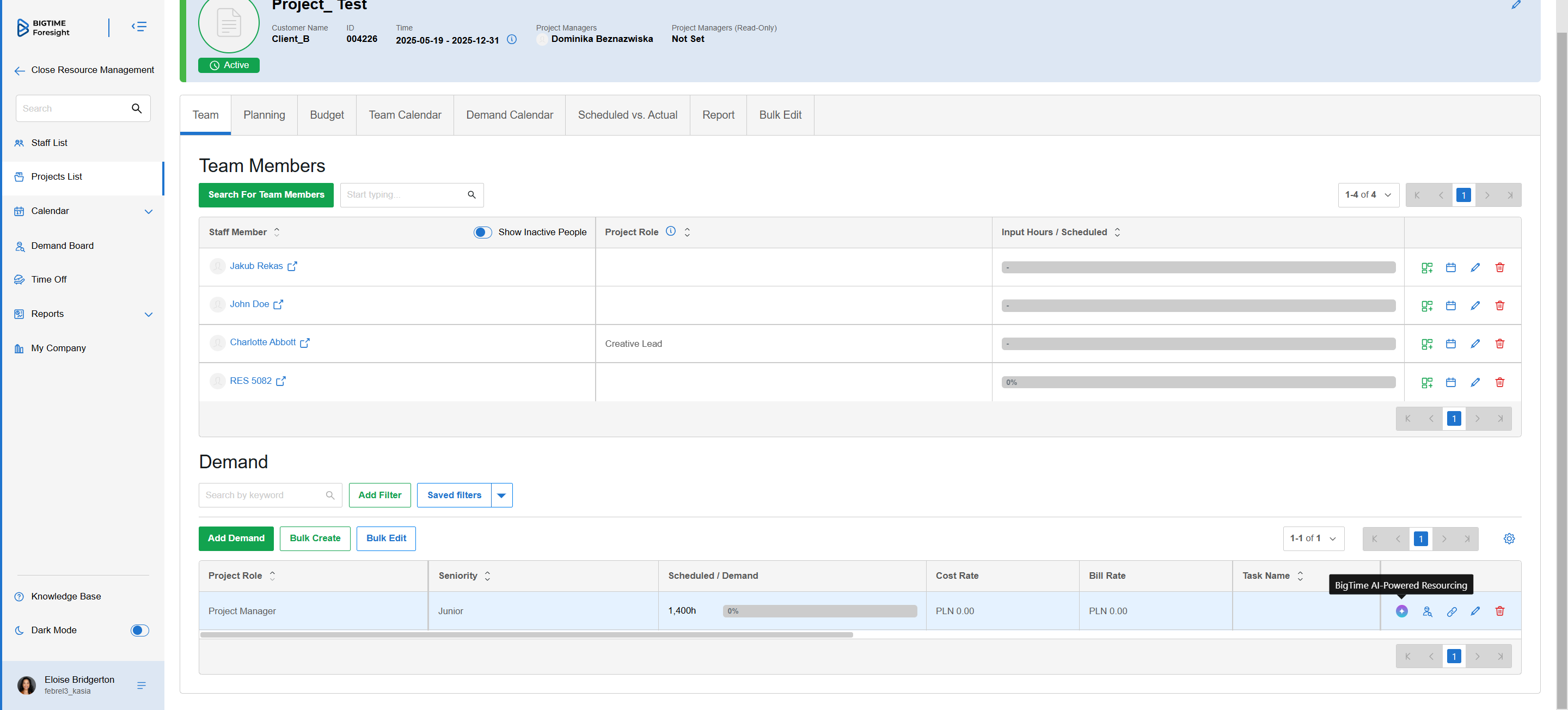This screenshot has width=1568, height=710.
Task: Click the Bulk Create button
Action: click(x=315, y=539)
